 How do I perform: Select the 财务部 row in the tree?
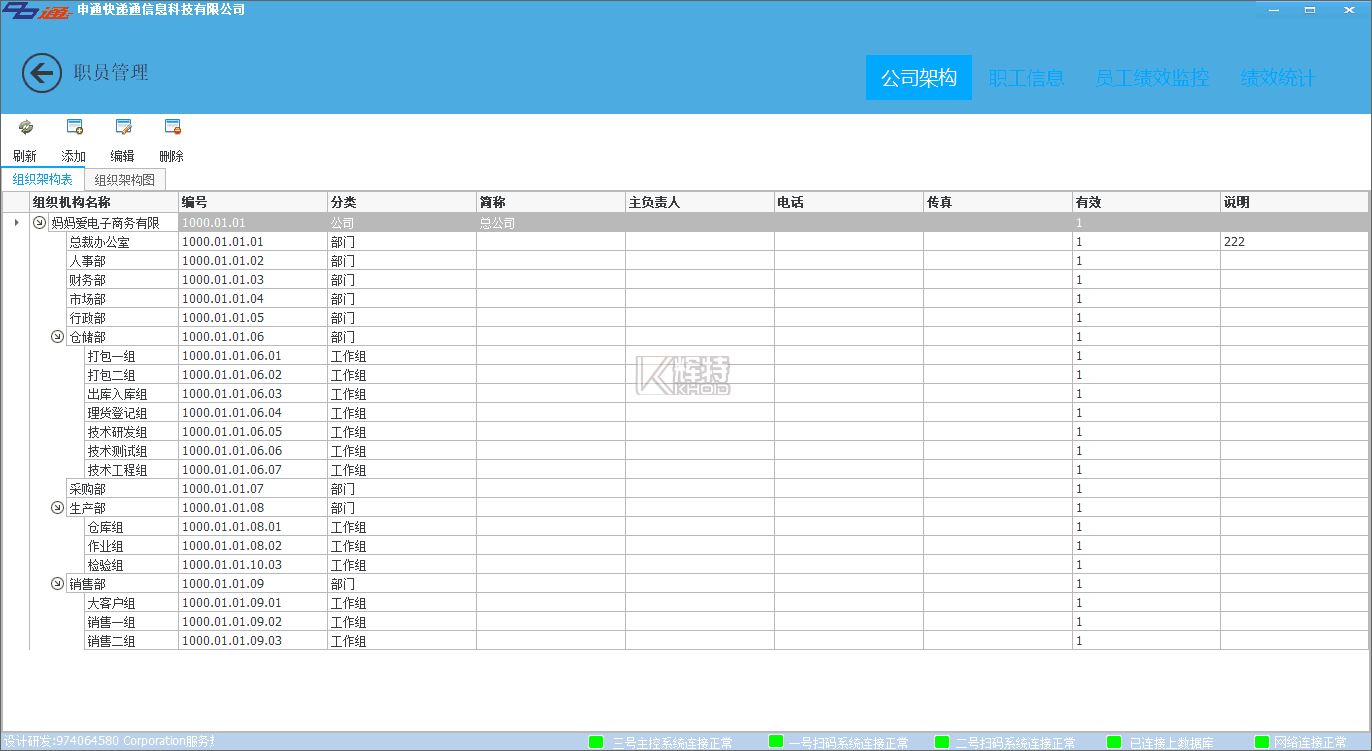coord(87,280)
